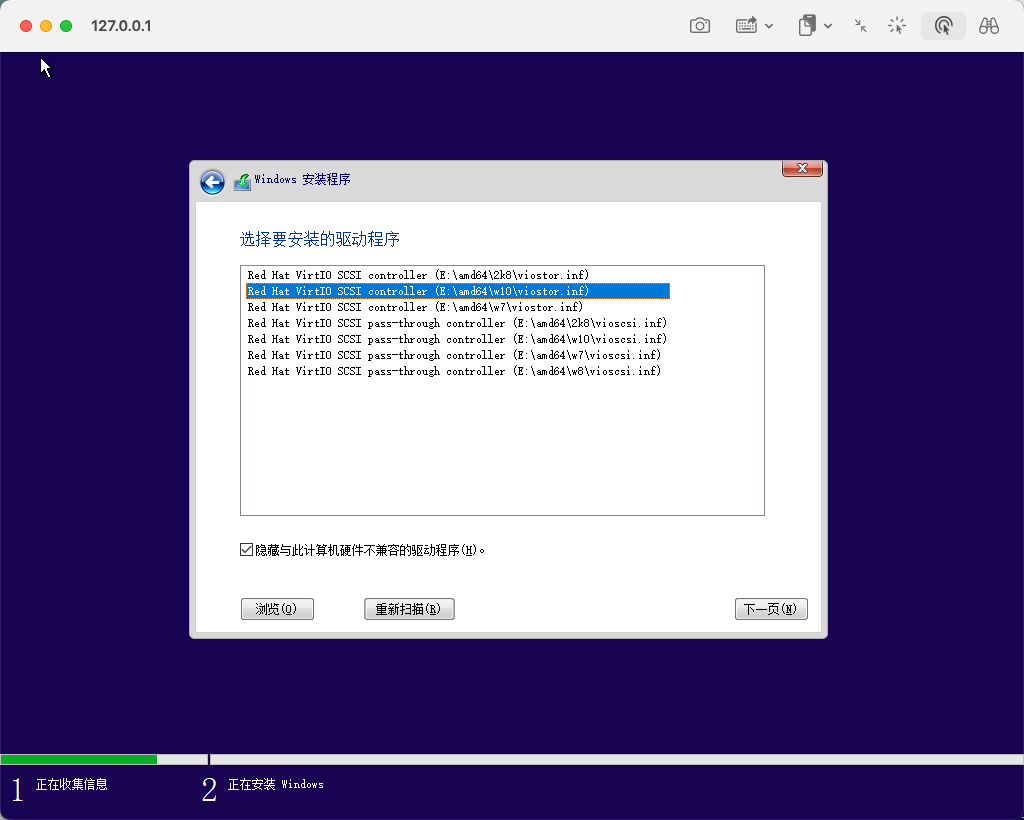The image size is (1024, 820).
Task: Click the screenshot camera icon
Action: (x=700, y=26)
